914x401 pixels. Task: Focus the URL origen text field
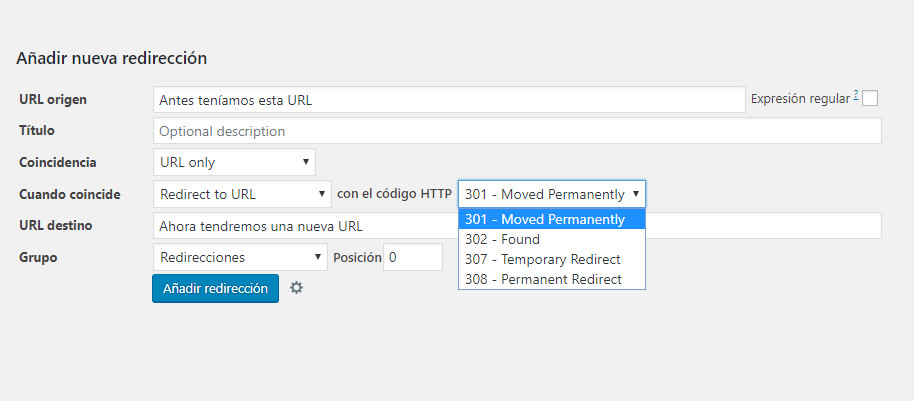click(x=449, y=100)
